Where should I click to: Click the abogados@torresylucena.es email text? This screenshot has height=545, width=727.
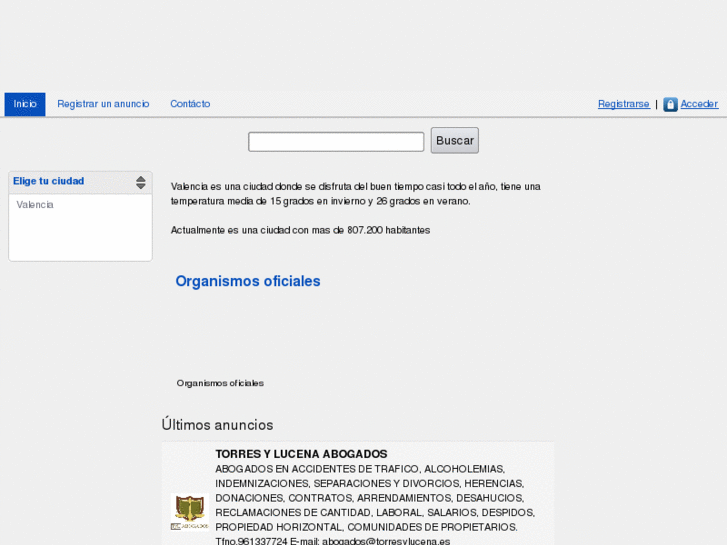point(386,541)
